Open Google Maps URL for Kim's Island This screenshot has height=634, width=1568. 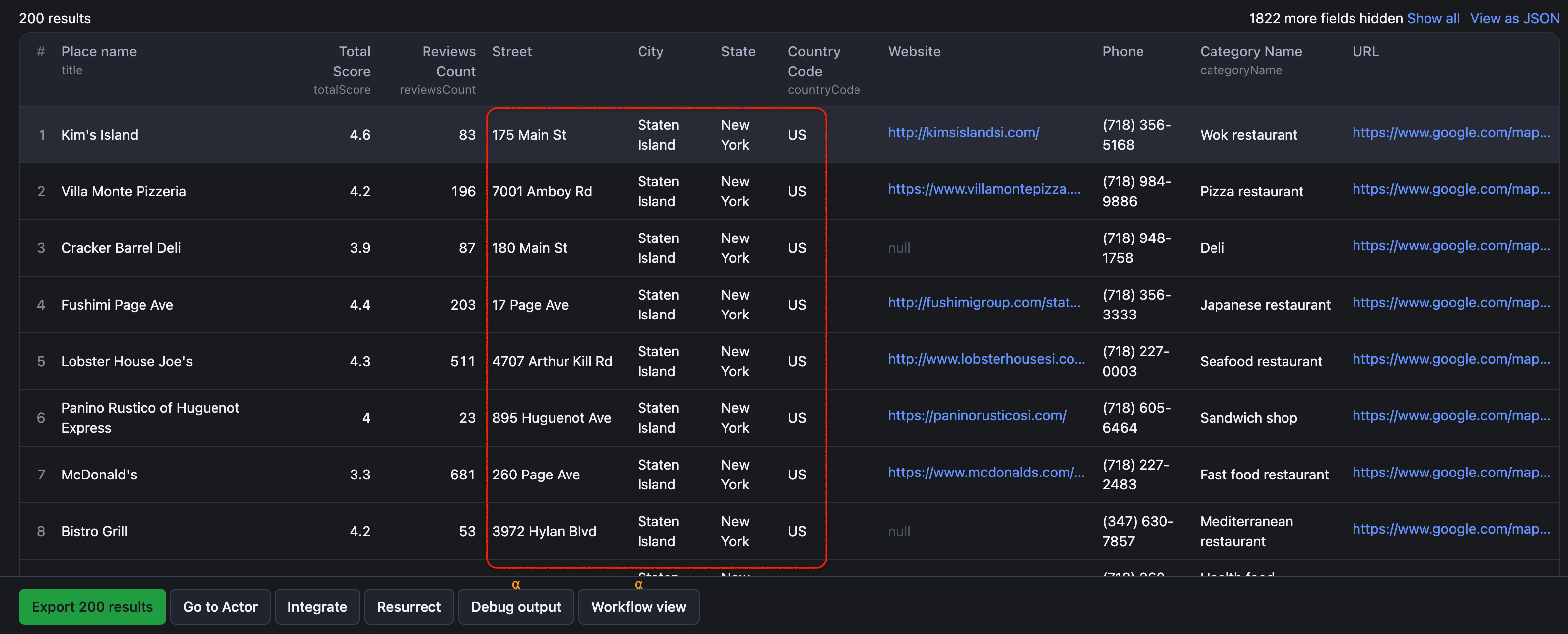click(1451, 132)
